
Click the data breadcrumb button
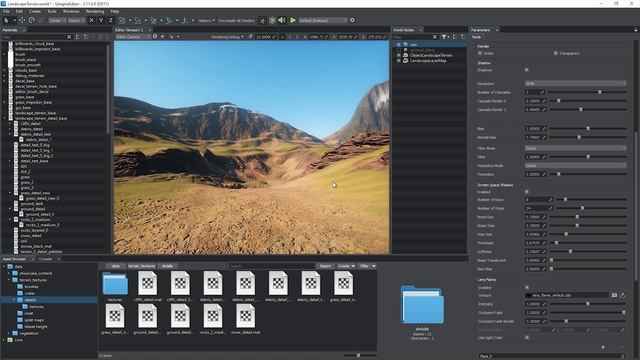coord(116,266)
